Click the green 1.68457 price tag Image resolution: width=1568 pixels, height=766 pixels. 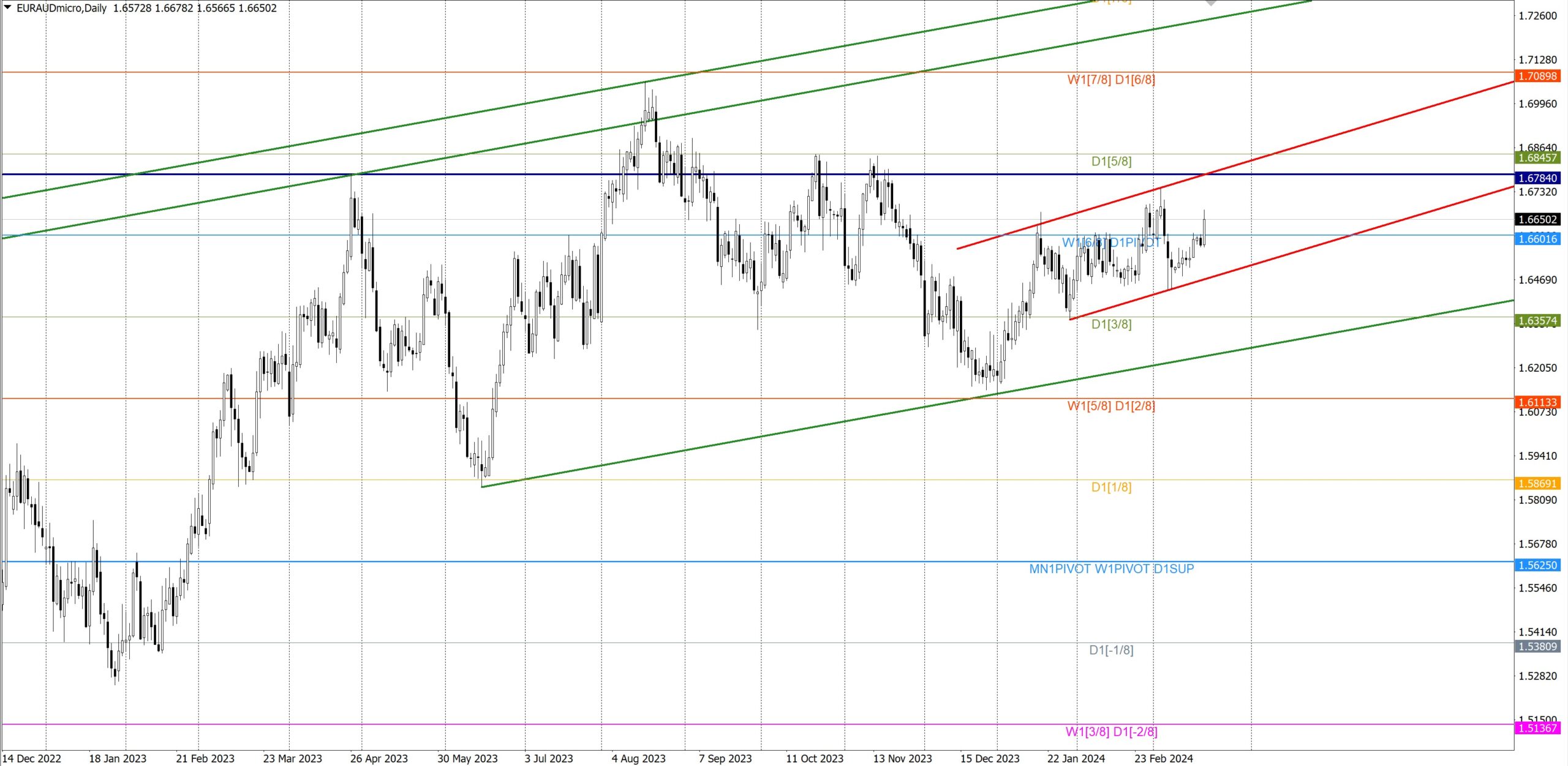1537,157
